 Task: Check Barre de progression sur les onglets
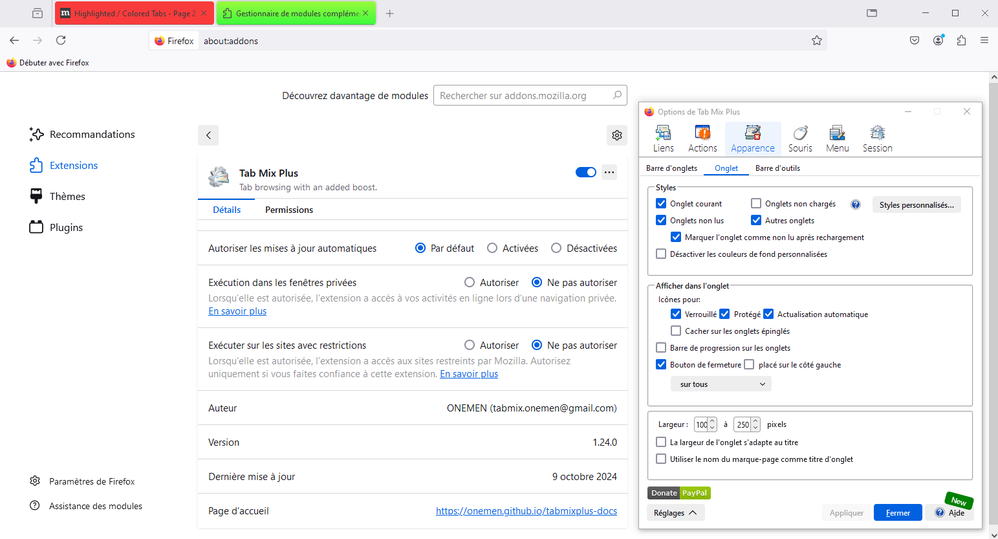(661, 347)
